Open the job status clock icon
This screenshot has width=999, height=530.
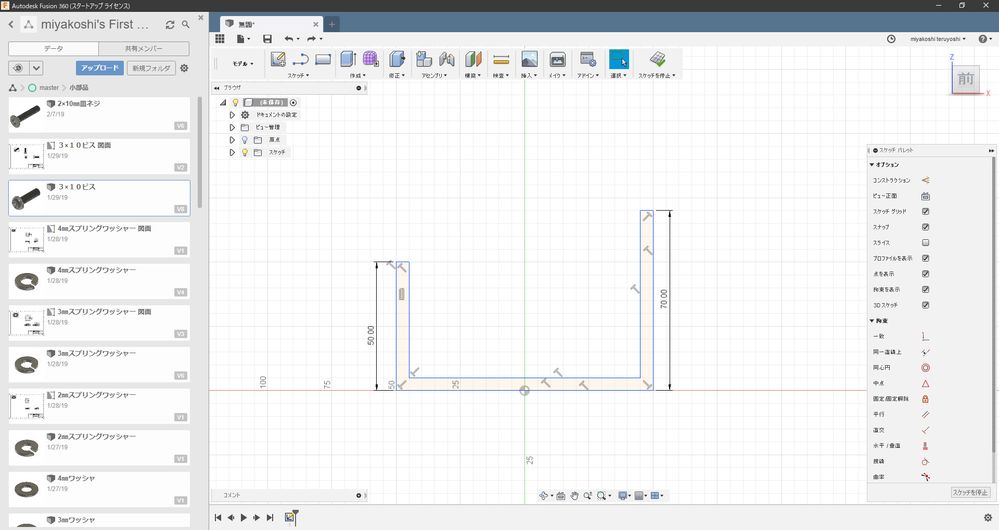(891, 39)
